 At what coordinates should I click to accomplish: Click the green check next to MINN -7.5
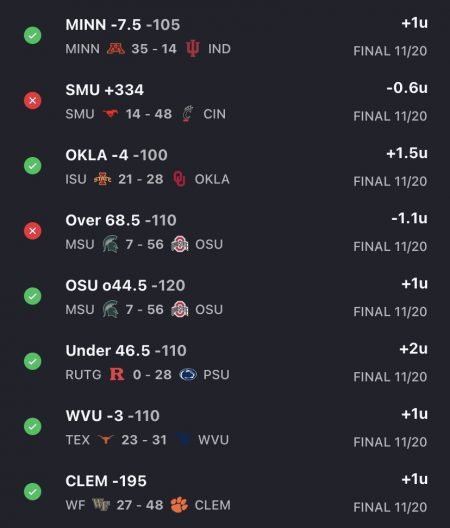coord(33,35)
